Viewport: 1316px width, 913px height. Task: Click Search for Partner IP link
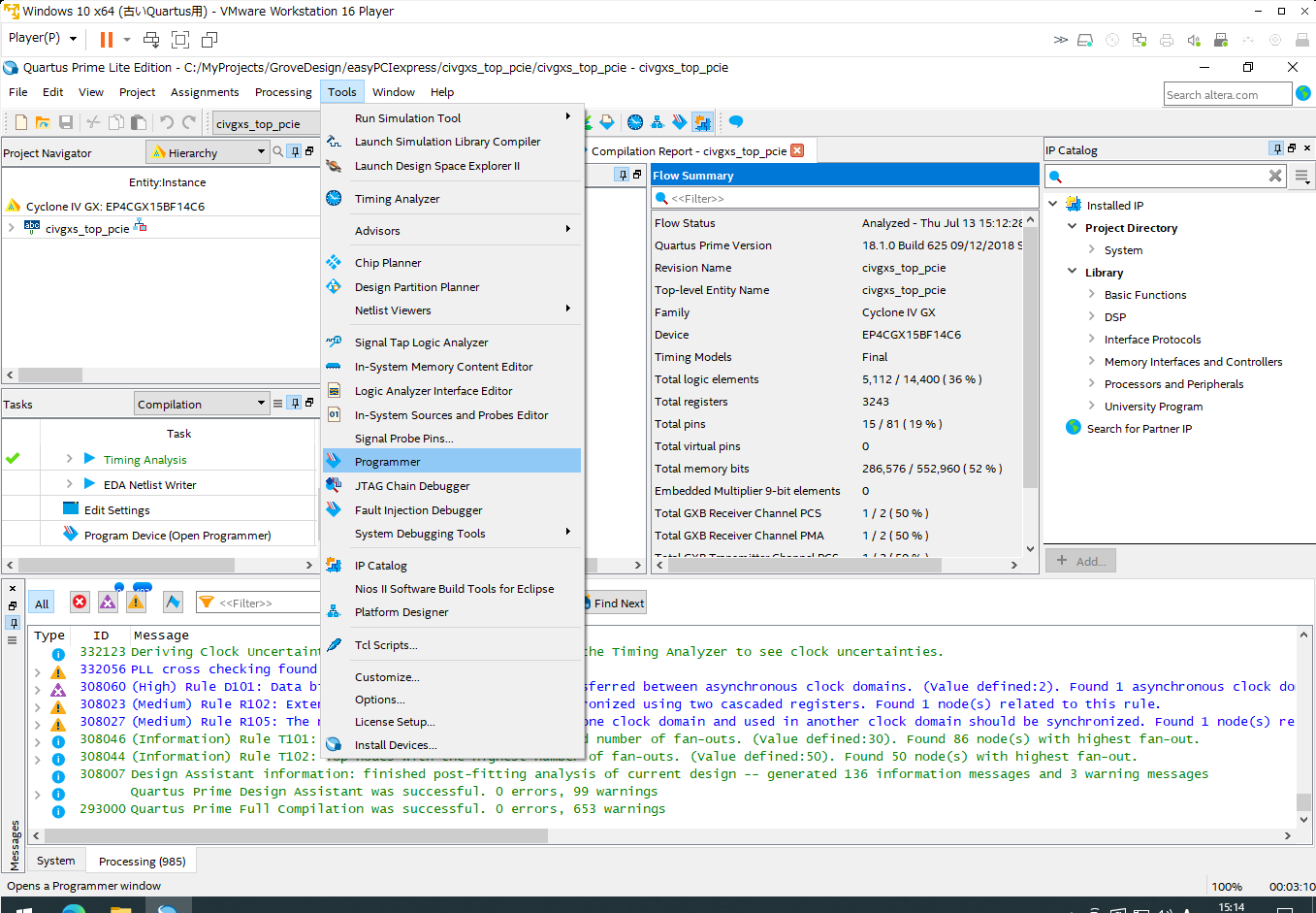[1139, 429]
